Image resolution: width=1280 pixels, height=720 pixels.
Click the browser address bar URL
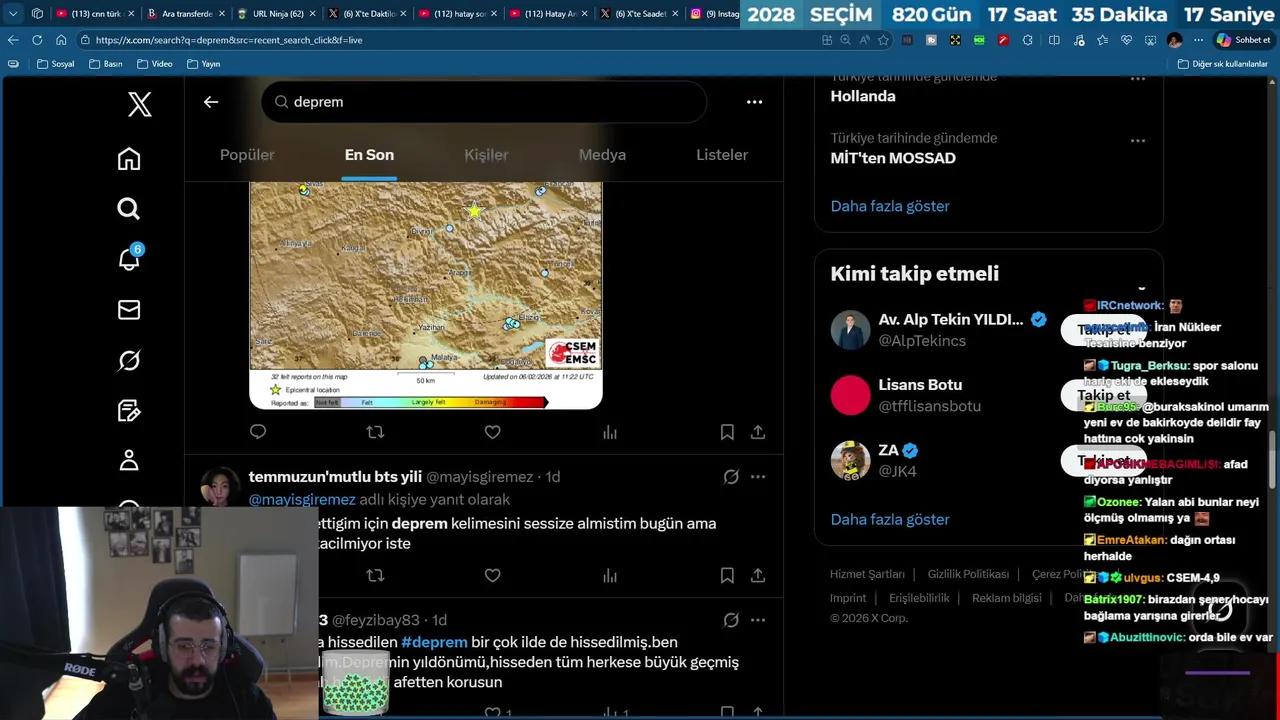[229, 40]
